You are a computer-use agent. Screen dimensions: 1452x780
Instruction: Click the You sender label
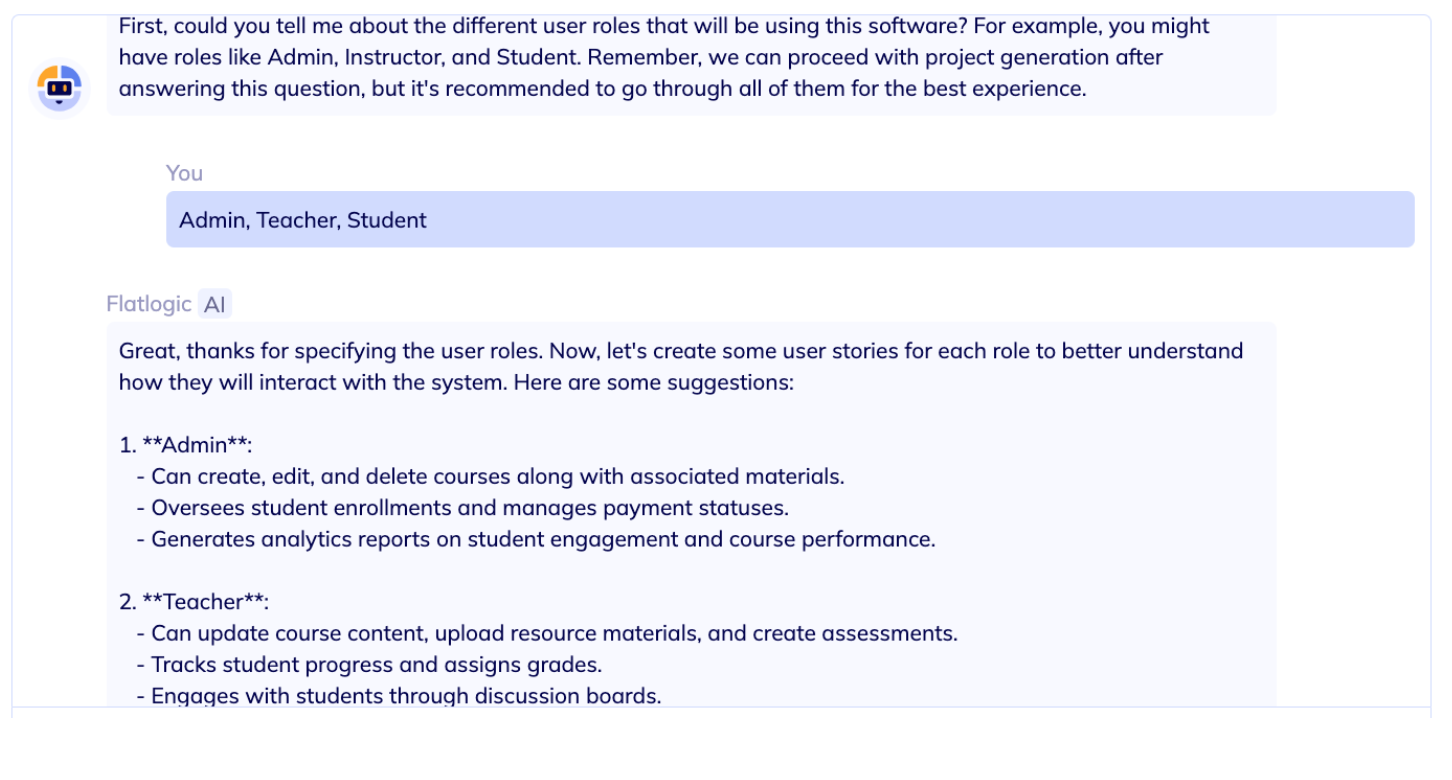pos(184,173)
